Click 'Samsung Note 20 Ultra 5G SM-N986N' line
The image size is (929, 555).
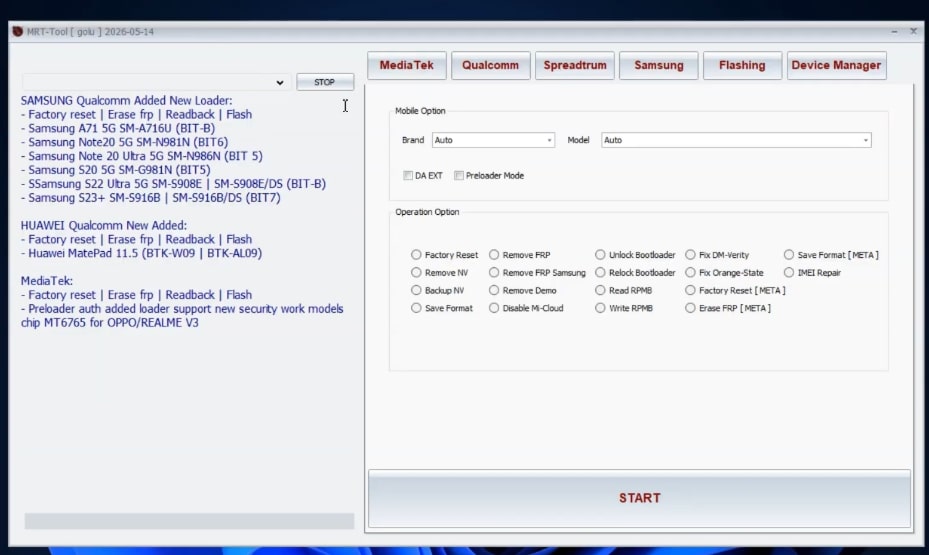click(142, 156)
